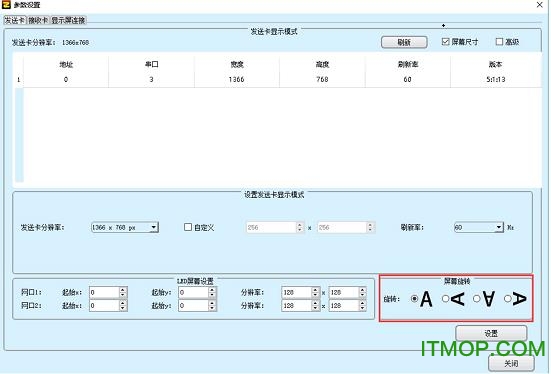Click the 刷新 button

tap(404, 42)
